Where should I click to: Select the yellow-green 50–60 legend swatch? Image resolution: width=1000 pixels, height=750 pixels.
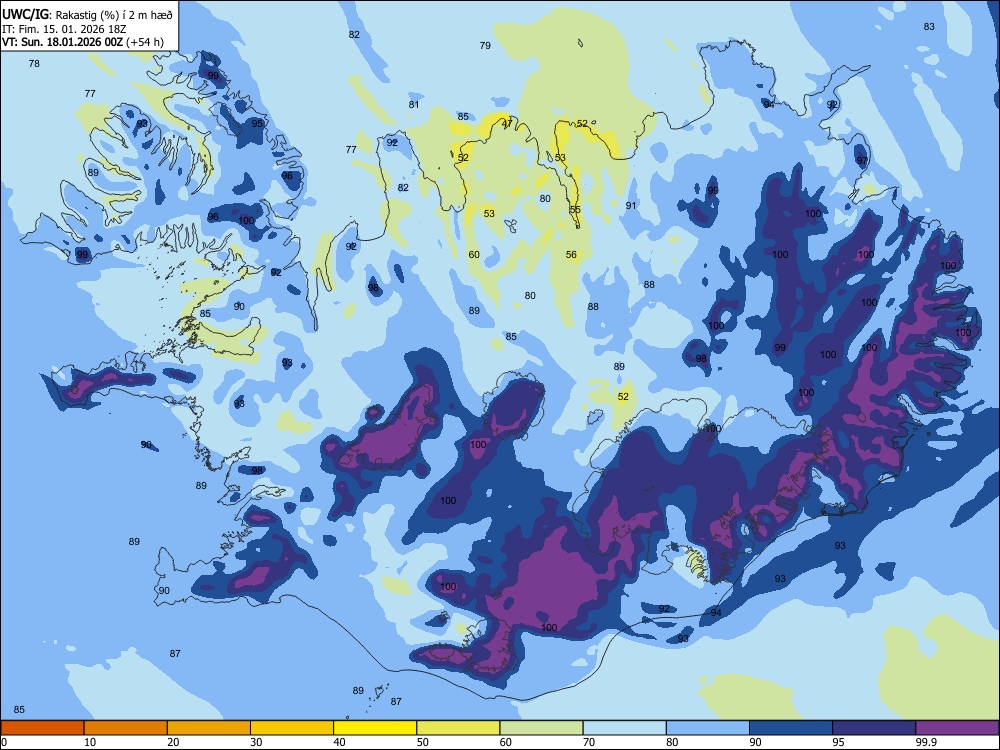tap(459, 728)
